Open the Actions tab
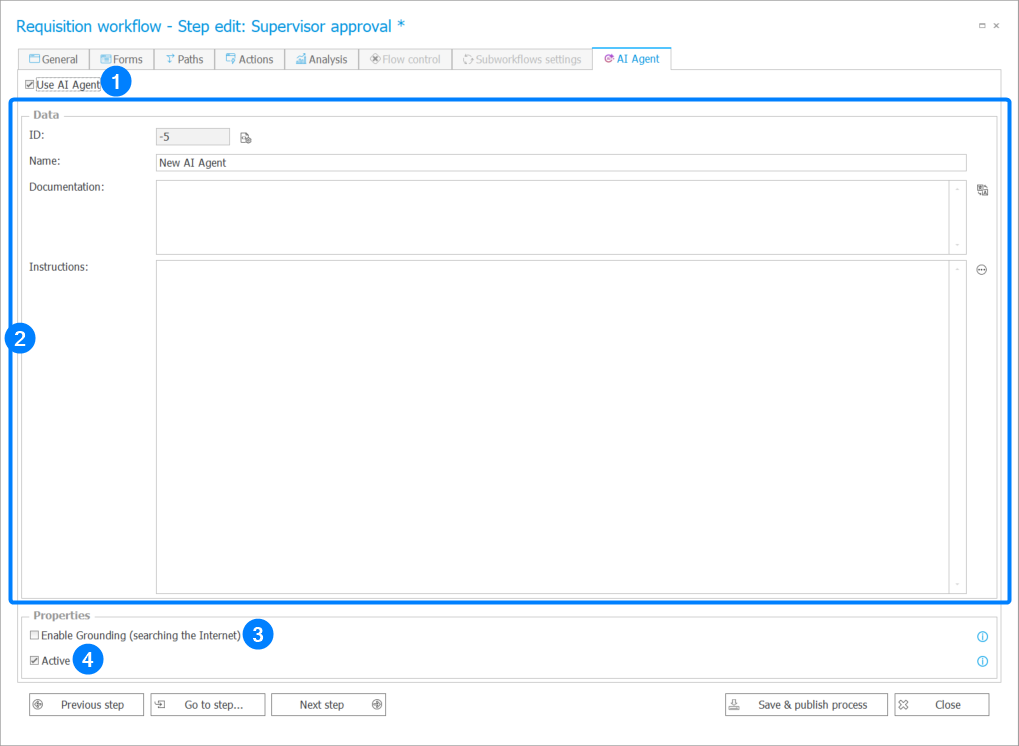Image resolution: width=1019 pixels, height=746 pixels. pos(249,60)
